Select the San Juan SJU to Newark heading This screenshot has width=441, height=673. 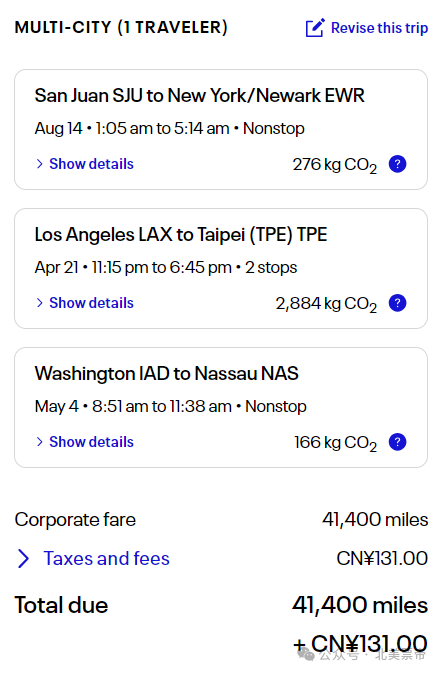point(199,95)
